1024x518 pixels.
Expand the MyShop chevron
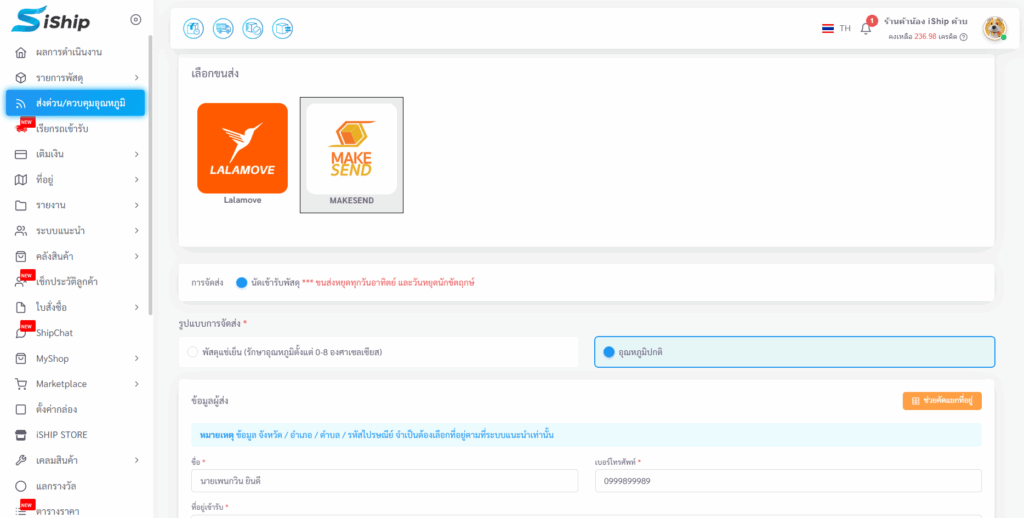(x=136, y=358)
